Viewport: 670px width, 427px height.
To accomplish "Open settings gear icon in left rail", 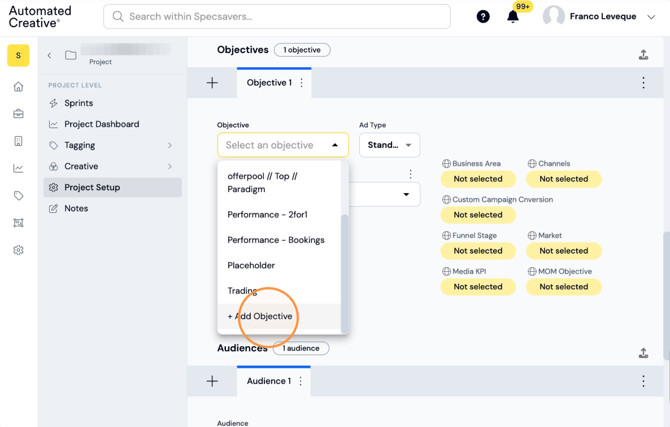I will (x=18, y=250).
